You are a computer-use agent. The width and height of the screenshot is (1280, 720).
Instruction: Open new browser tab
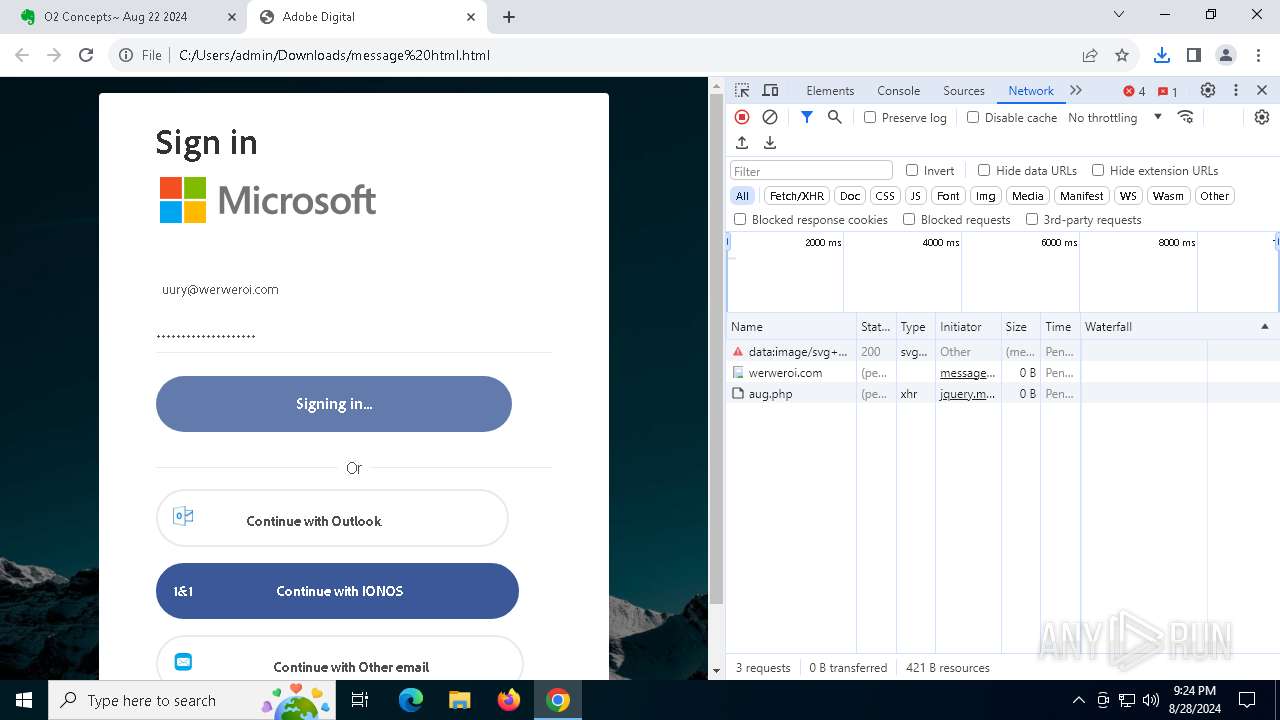click(509, 17)
